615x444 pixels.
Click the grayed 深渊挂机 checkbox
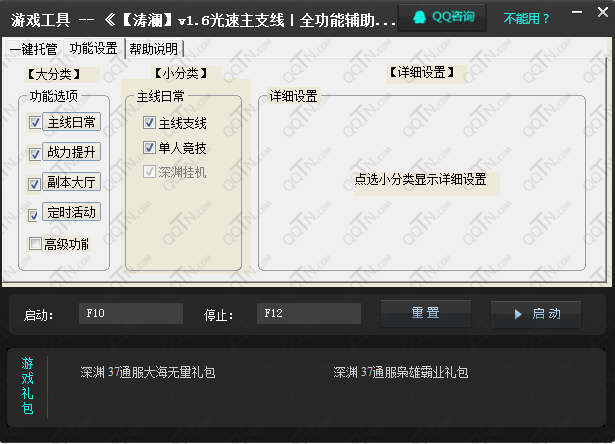150,172
